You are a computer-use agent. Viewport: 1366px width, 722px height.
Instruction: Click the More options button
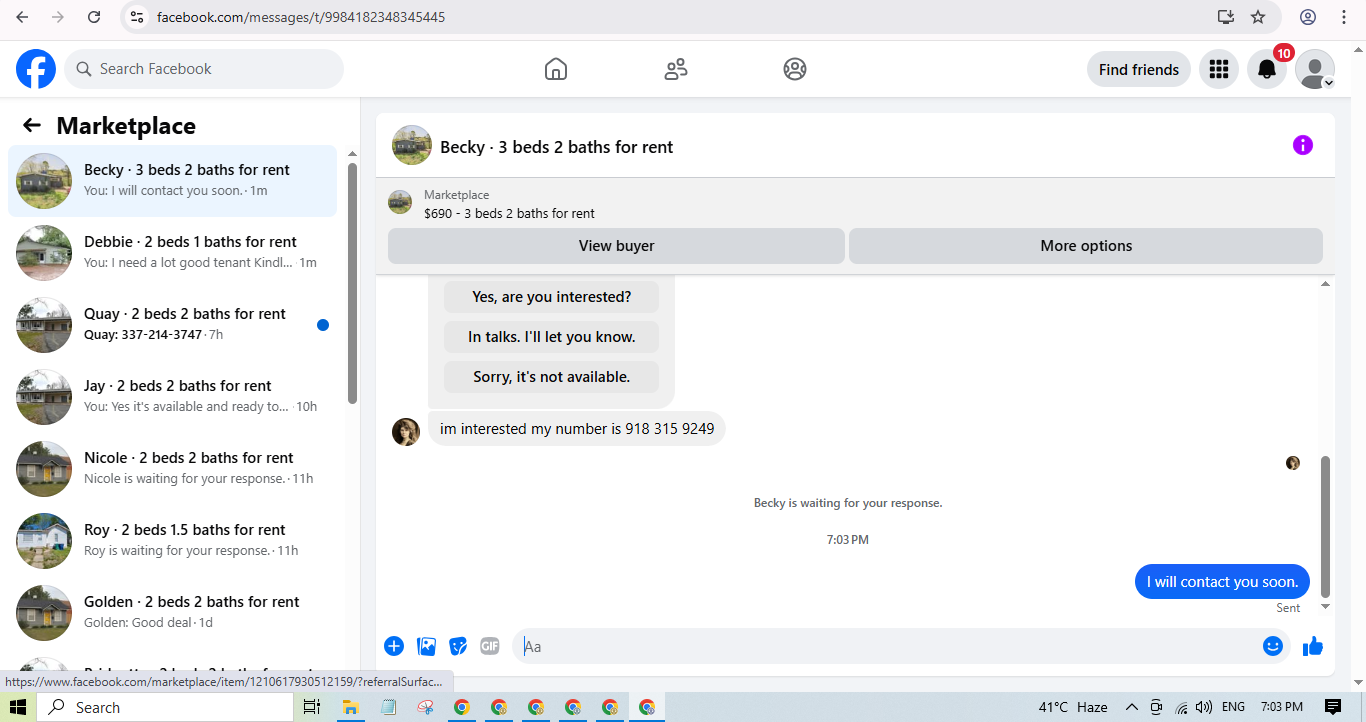[x=1086, y=246]
